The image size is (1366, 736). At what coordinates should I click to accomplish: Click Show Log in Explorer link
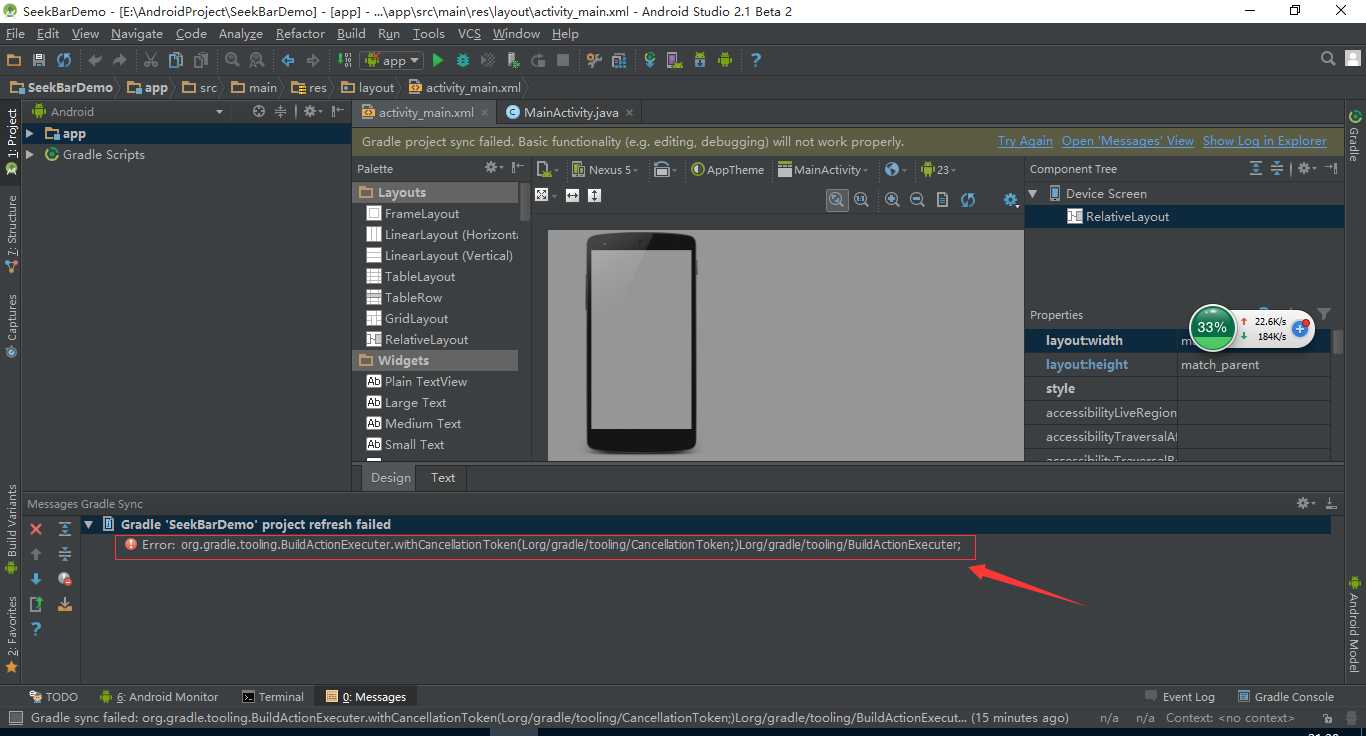point(1265,141)
